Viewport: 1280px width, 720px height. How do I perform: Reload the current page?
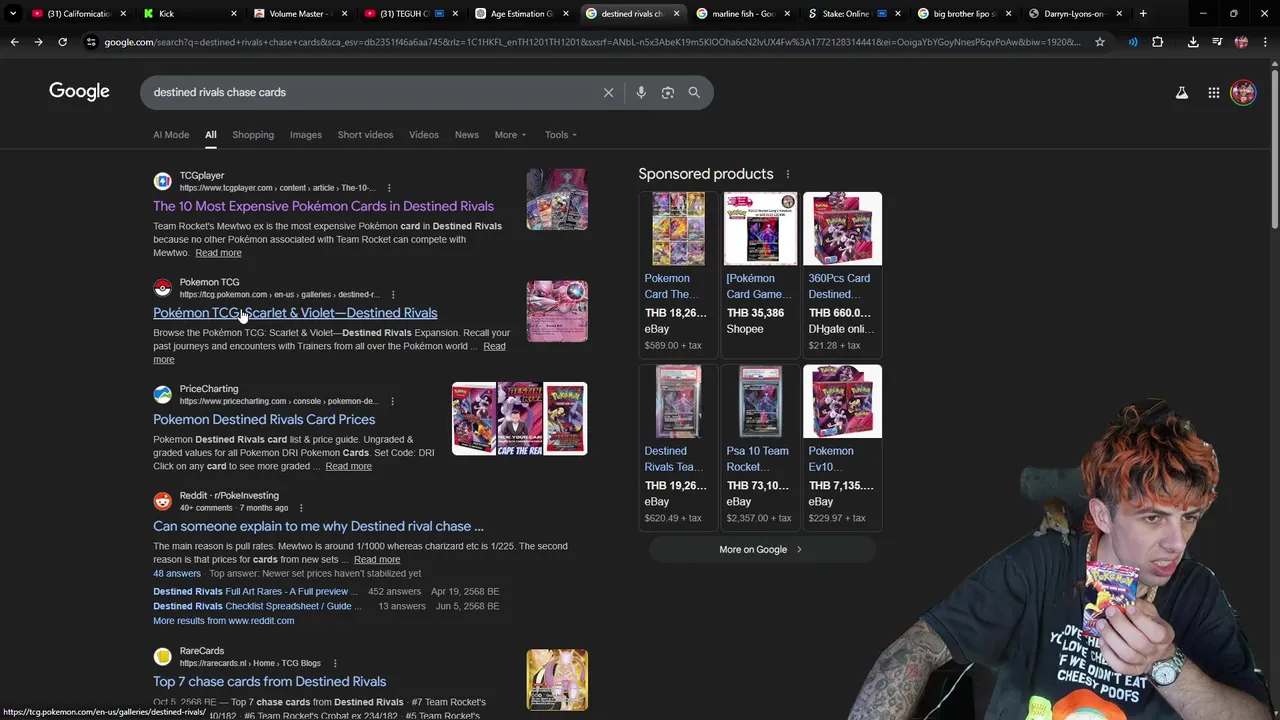tap(62, 42)
